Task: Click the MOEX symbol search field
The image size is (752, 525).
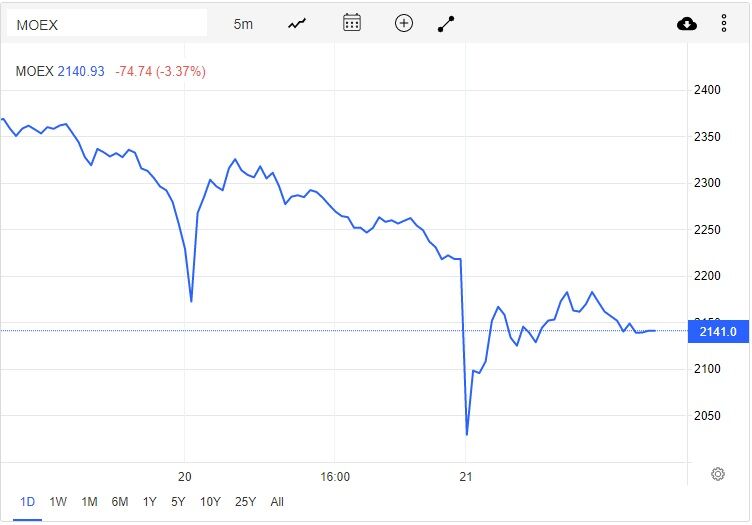Action: [107, 23]
